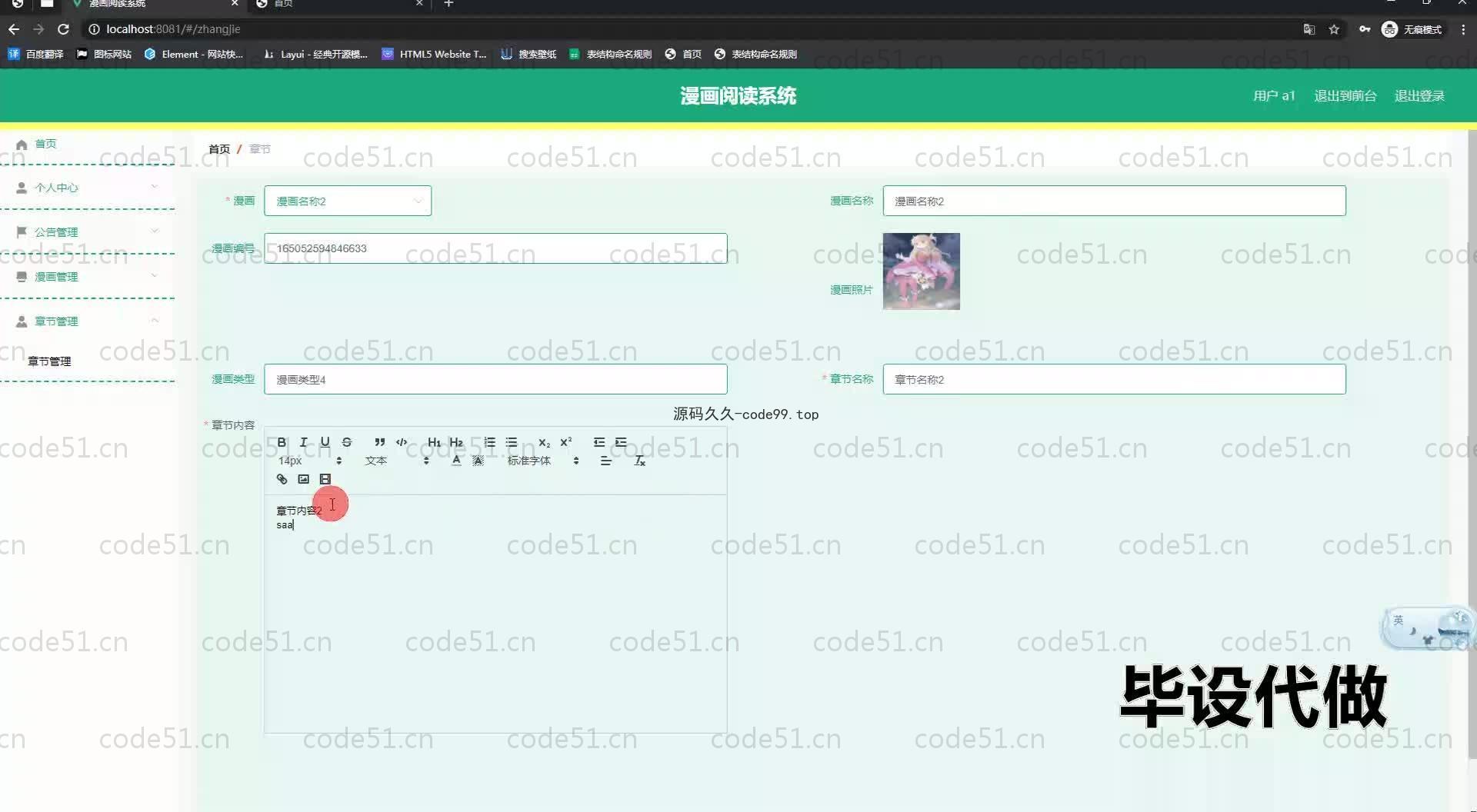Bookmark the page with the star icon
The image size is (1477, 812).
(1334, 29)
